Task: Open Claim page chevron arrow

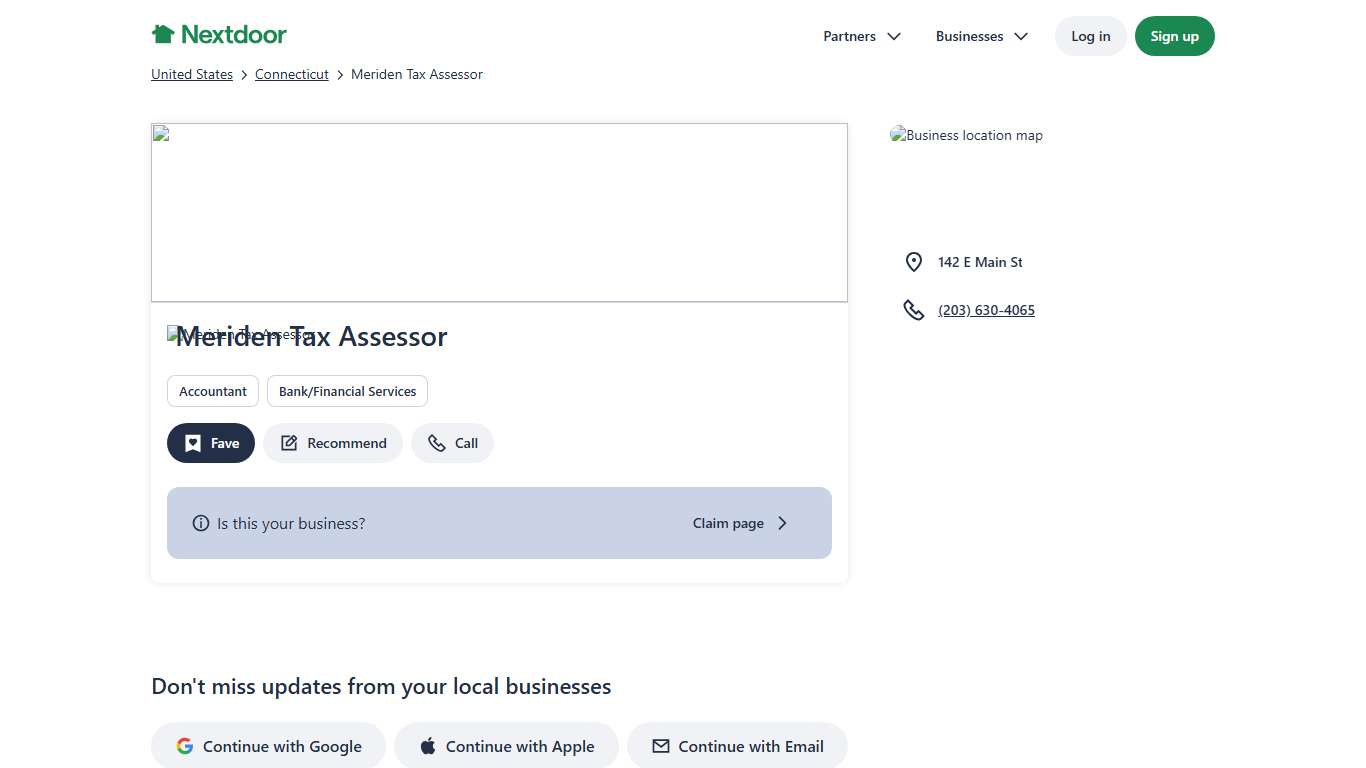Action: pos(782,523)
